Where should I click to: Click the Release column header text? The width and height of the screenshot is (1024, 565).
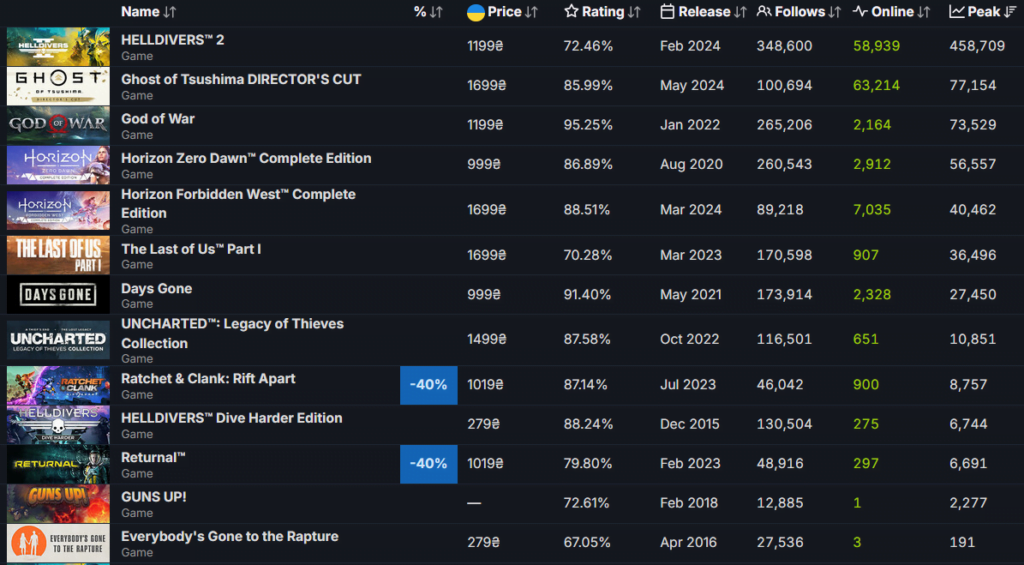coord(704,12)
